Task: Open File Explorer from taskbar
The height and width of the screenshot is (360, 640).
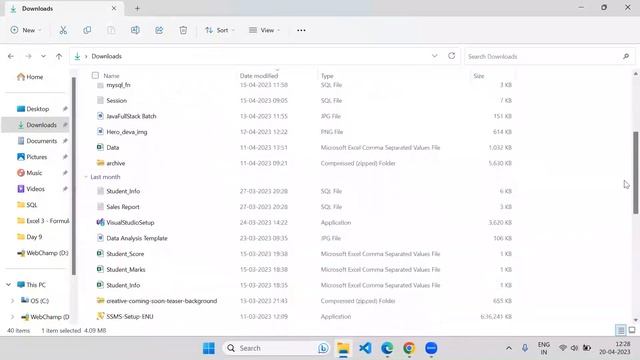Action: click(343, 348)
